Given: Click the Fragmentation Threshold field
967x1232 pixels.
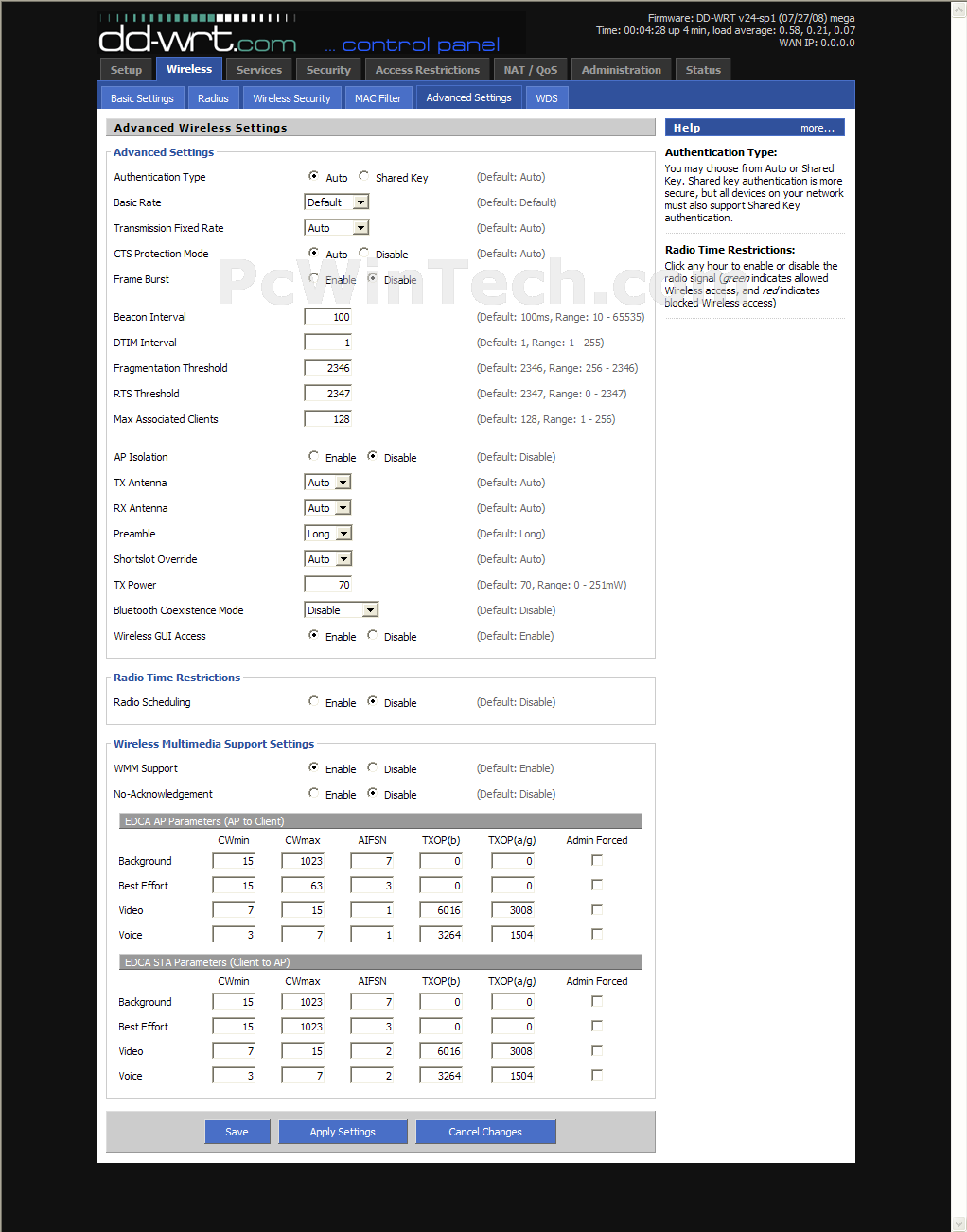Looking at the screenshot, I should coord(328,368).
